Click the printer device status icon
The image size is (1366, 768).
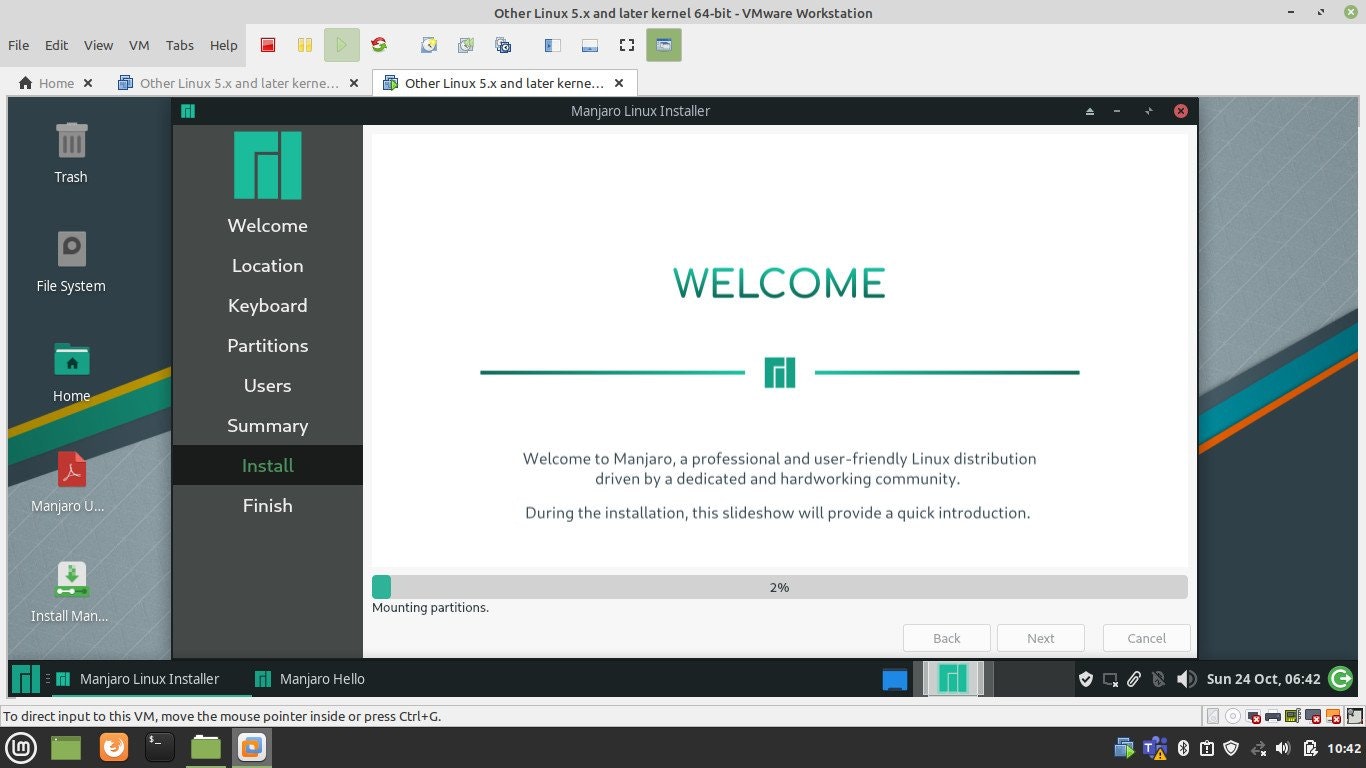[x=1273, y=716]
